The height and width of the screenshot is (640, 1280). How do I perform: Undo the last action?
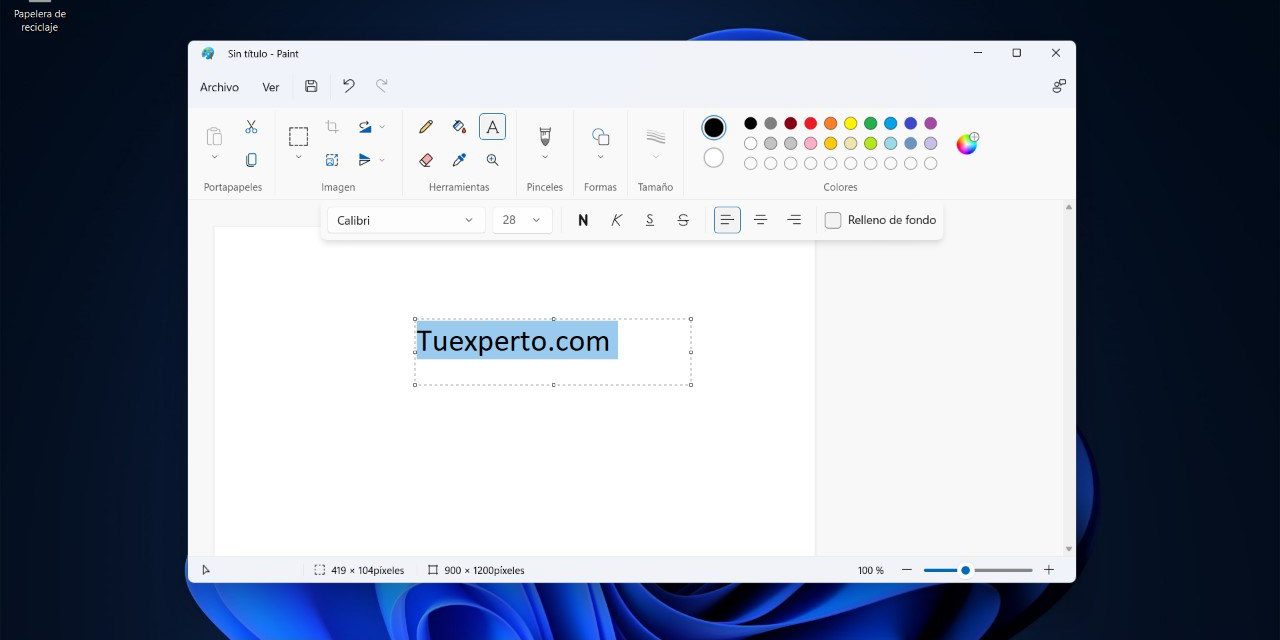point(348,87)
